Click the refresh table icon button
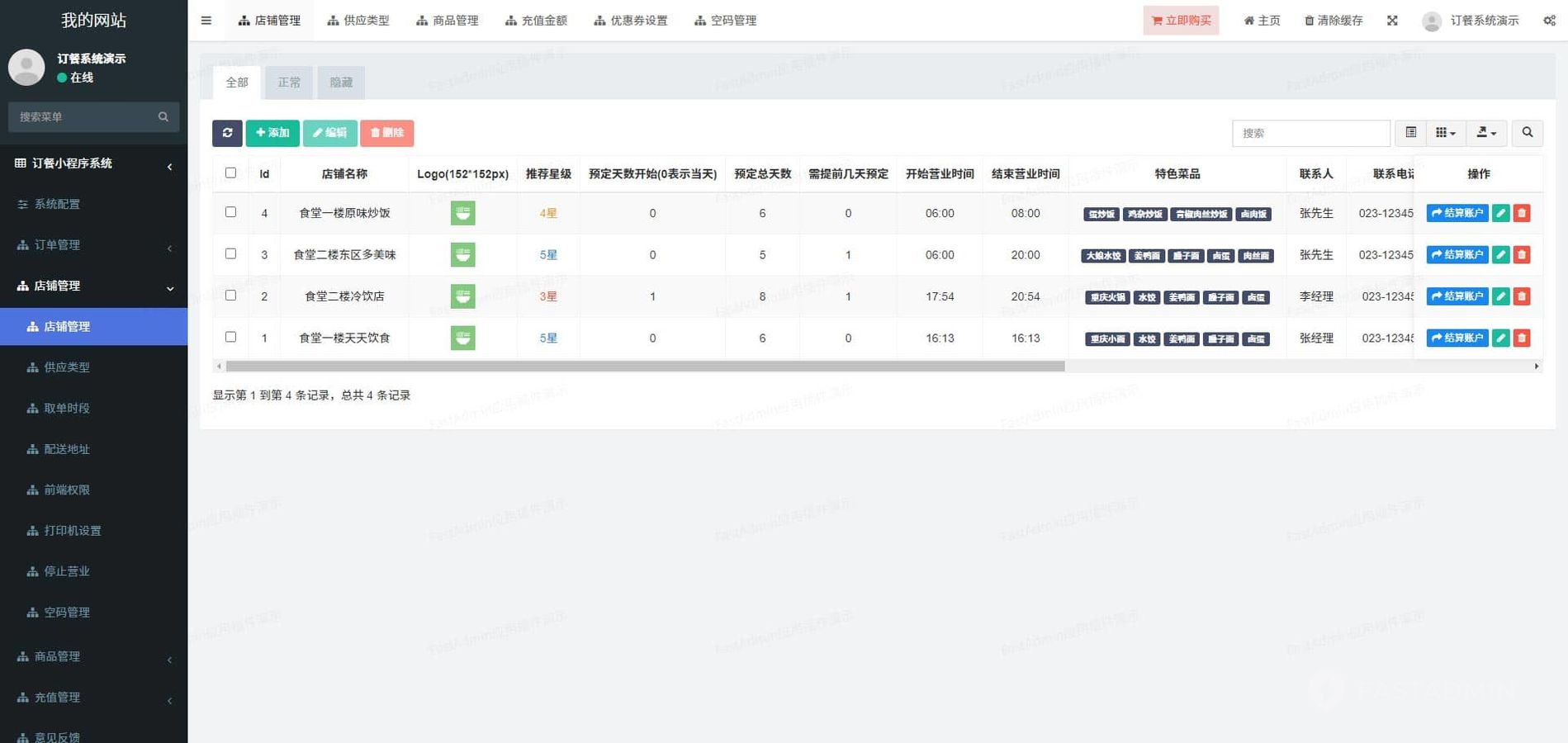Viewport: 1568px width, 743px height. [227, 133]
